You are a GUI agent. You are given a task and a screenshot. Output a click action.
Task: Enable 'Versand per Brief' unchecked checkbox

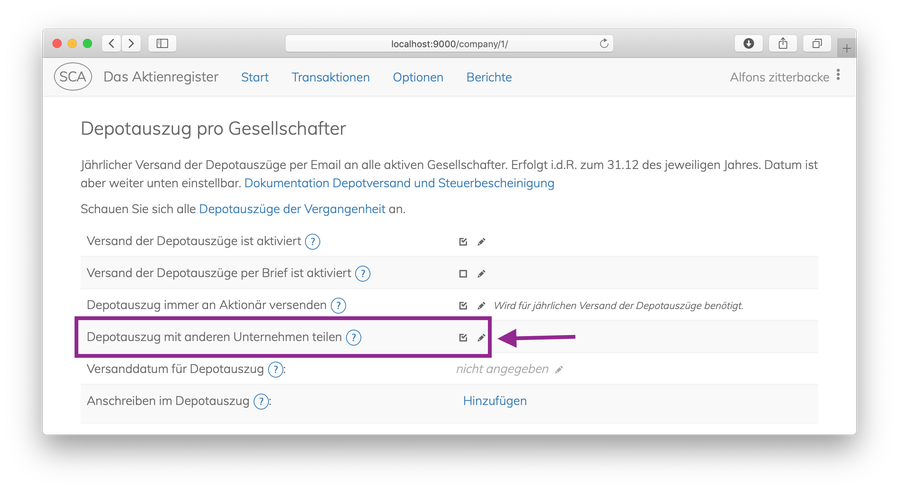pos(463,274)
